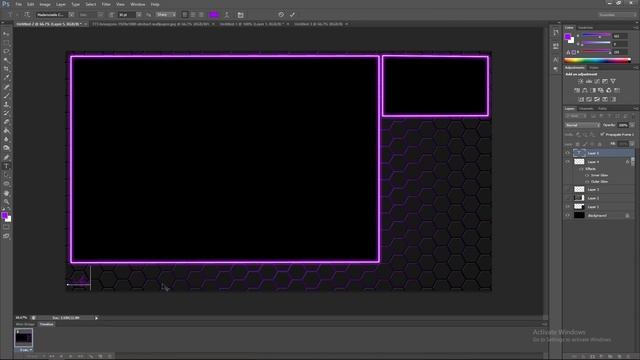Open the Essentials workspace dropdown

point(617,15)
